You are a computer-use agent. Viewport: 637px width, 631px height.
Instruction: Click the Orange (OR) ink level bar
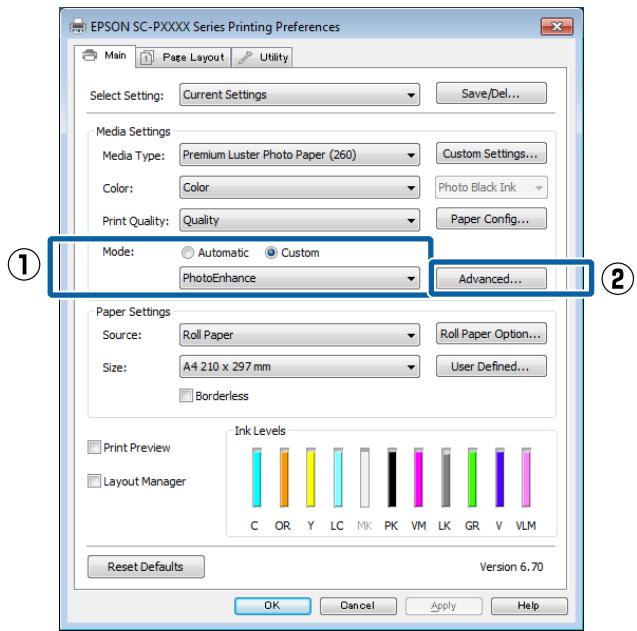(x=284, y=477)
